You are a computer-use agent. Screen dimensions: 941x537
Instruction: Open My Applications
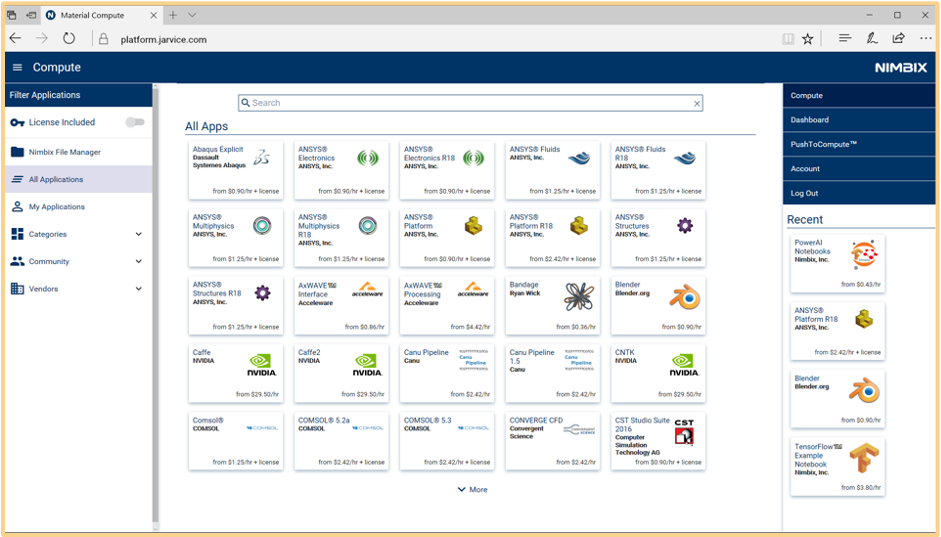[x=79, y=207]
